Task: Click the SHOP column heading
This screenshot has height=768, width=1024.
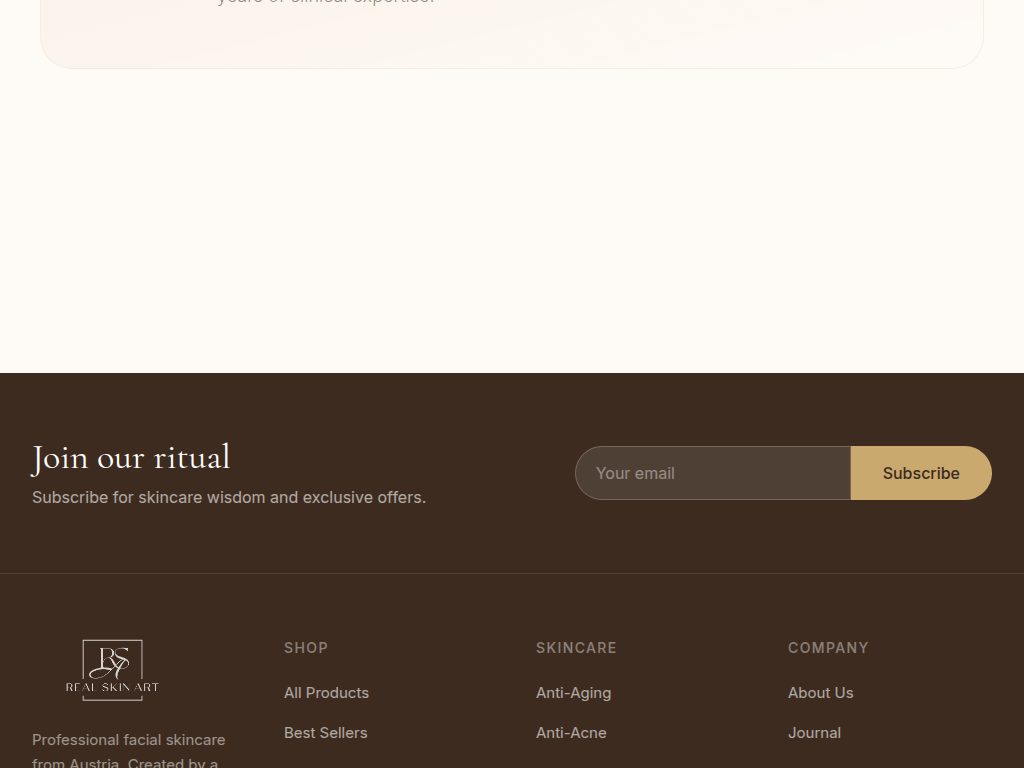Action: tap(306, 648)
